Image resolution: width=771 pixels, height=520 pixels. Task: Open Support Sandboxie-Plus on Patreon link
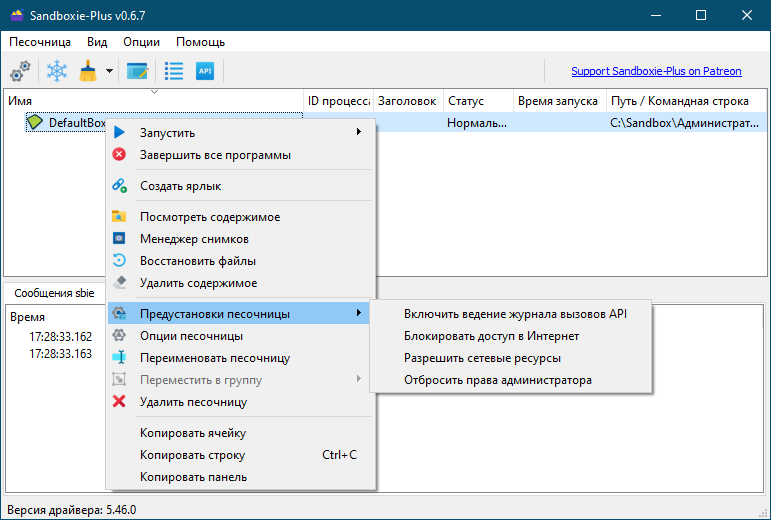pos(656,71)
